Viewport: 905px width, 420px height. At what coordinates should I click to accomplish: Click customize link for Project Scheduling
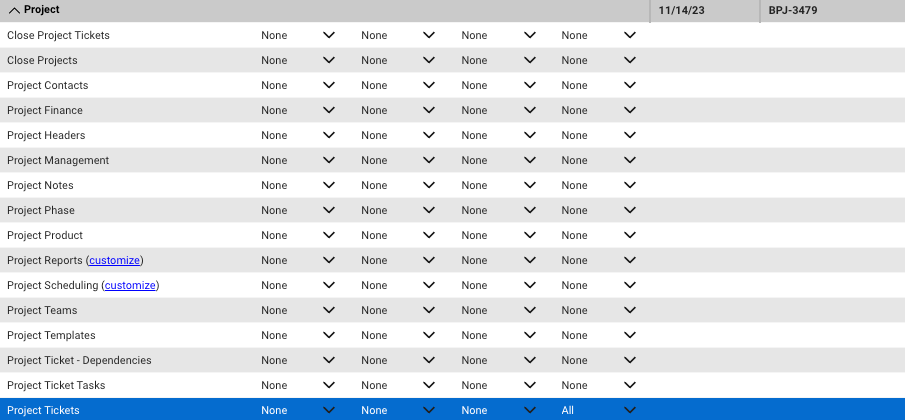point(130,285)
